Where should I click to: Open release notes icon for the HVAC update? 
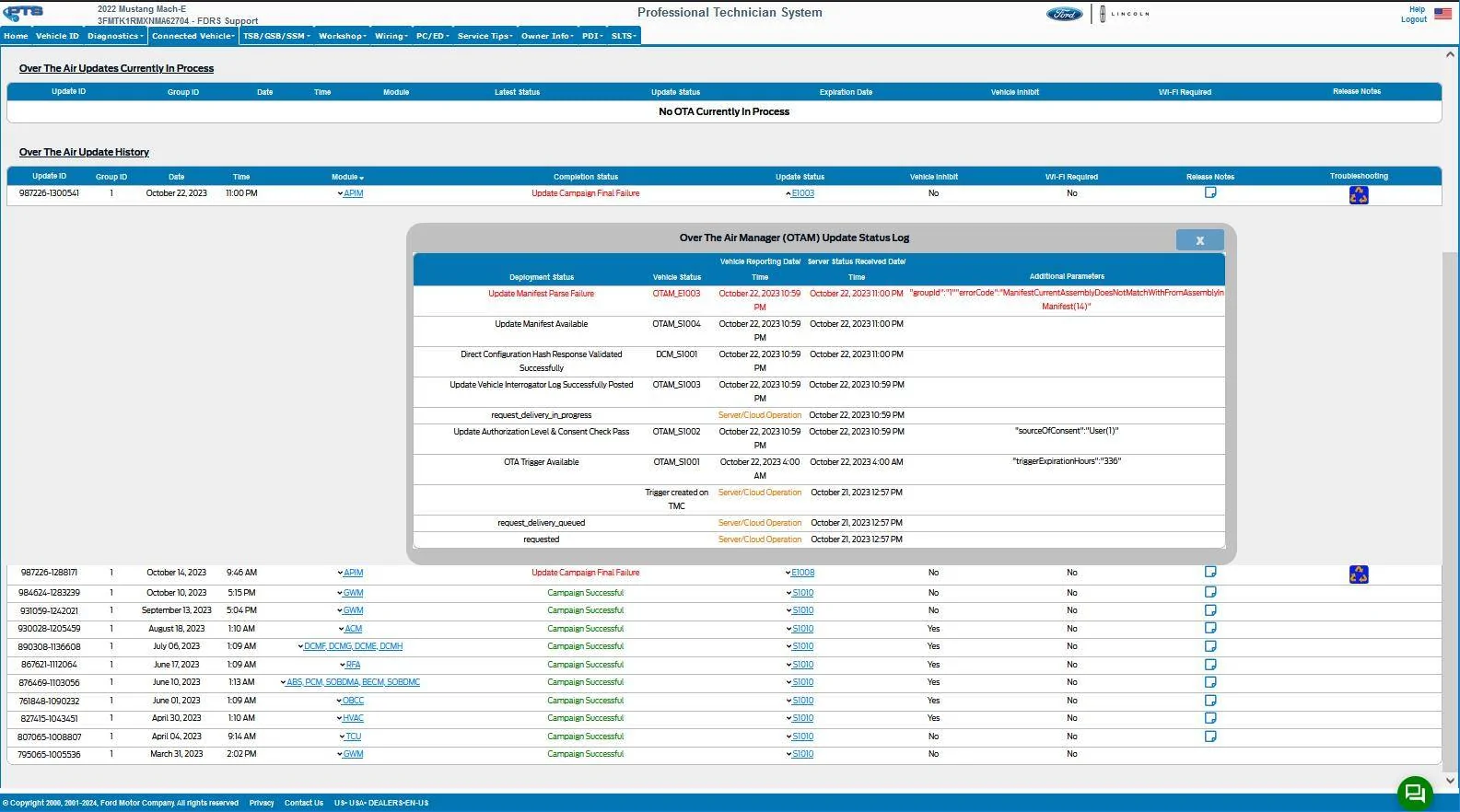[1210, 718]
